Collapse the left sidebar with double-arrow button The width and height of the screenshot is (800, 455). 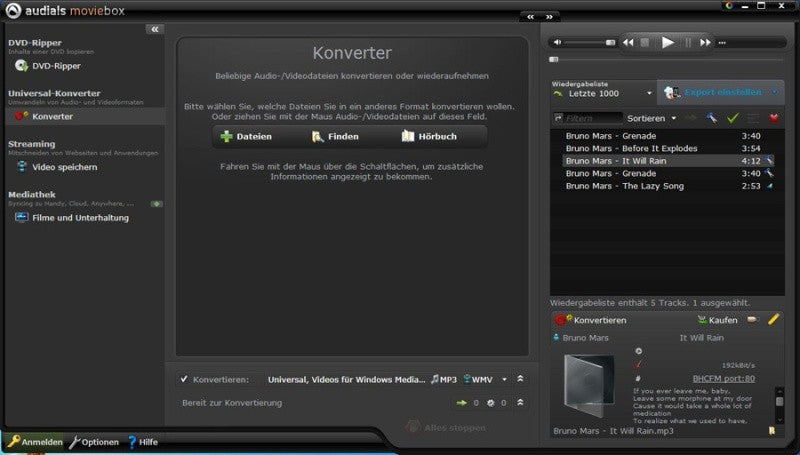tap(155, 29)
